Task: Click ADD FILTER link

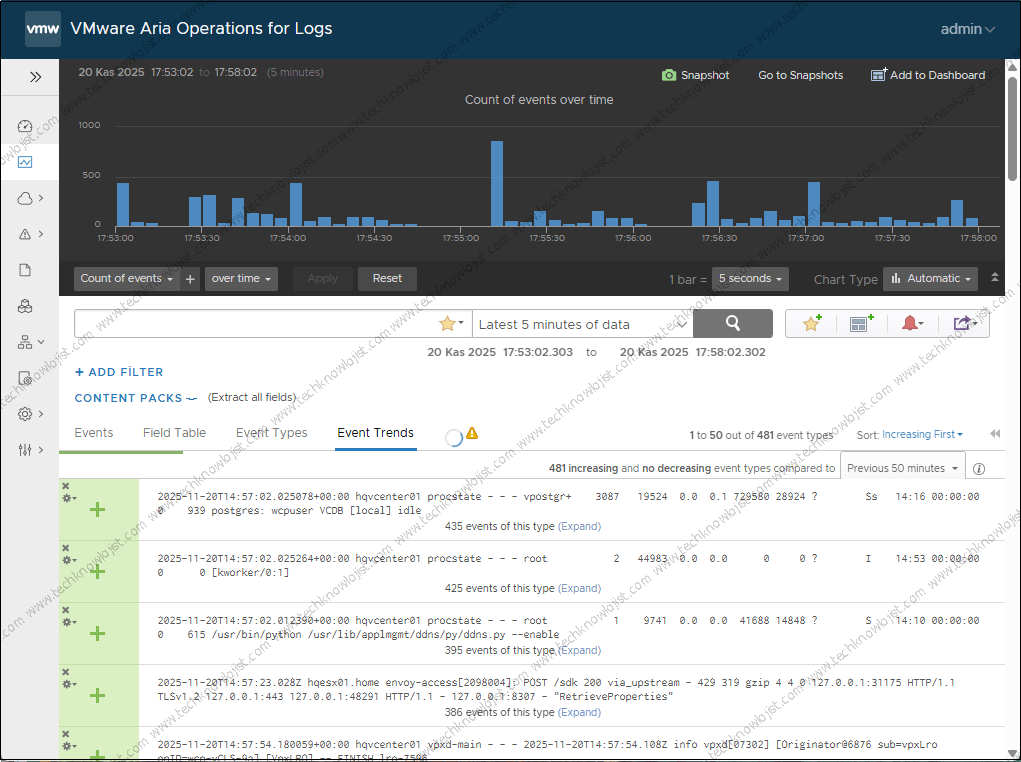Action: click(x=119, y=372)
